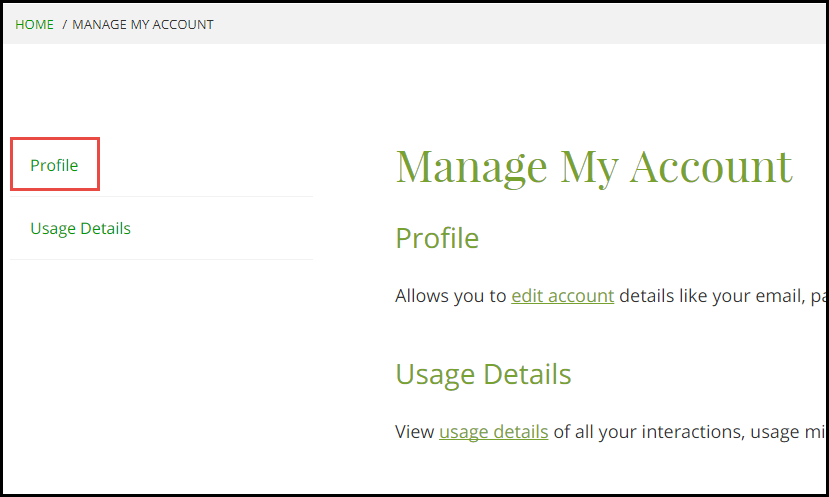Click the blank white area below the sidebar menu
829x497 pixels.
161,370
